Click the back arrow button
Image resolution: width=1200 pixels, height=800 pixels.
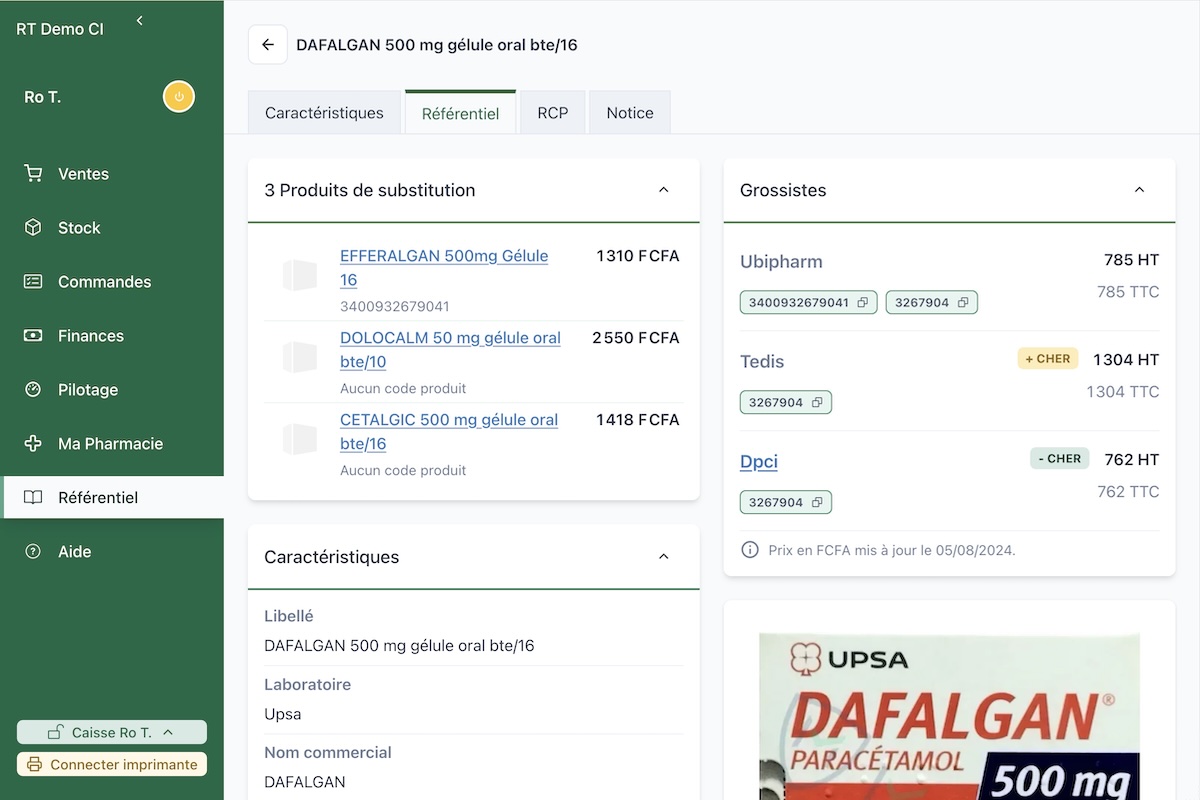(268, 45)
